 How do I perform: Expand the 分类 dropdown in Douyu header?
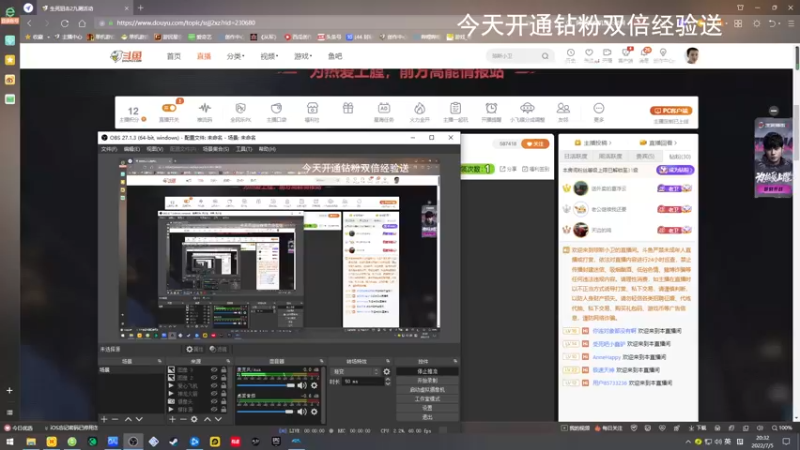(x=235, y=56)
